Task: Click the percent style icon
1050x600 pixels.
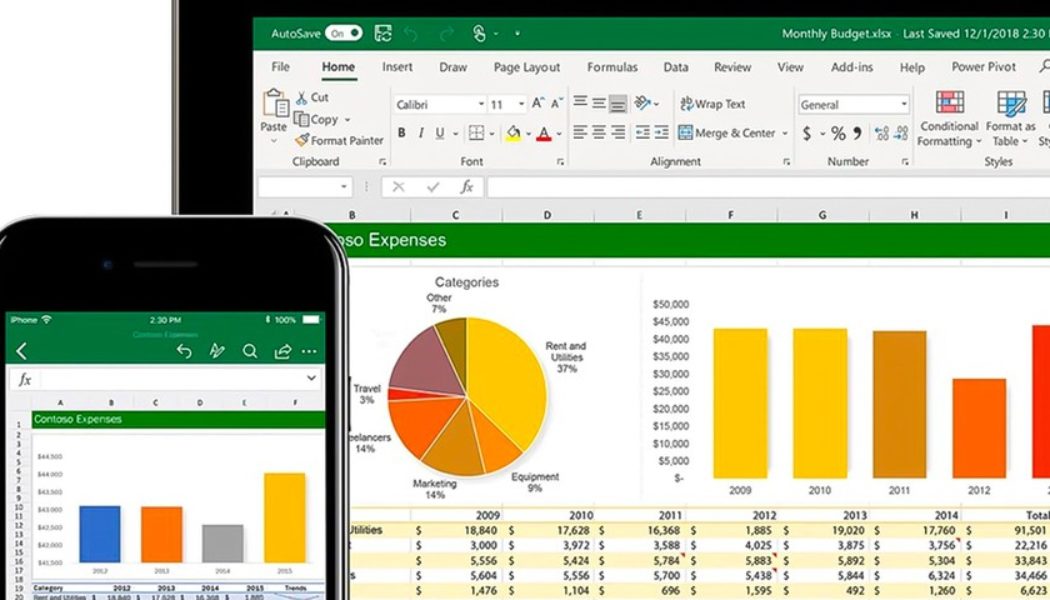Action: [838, 133]
